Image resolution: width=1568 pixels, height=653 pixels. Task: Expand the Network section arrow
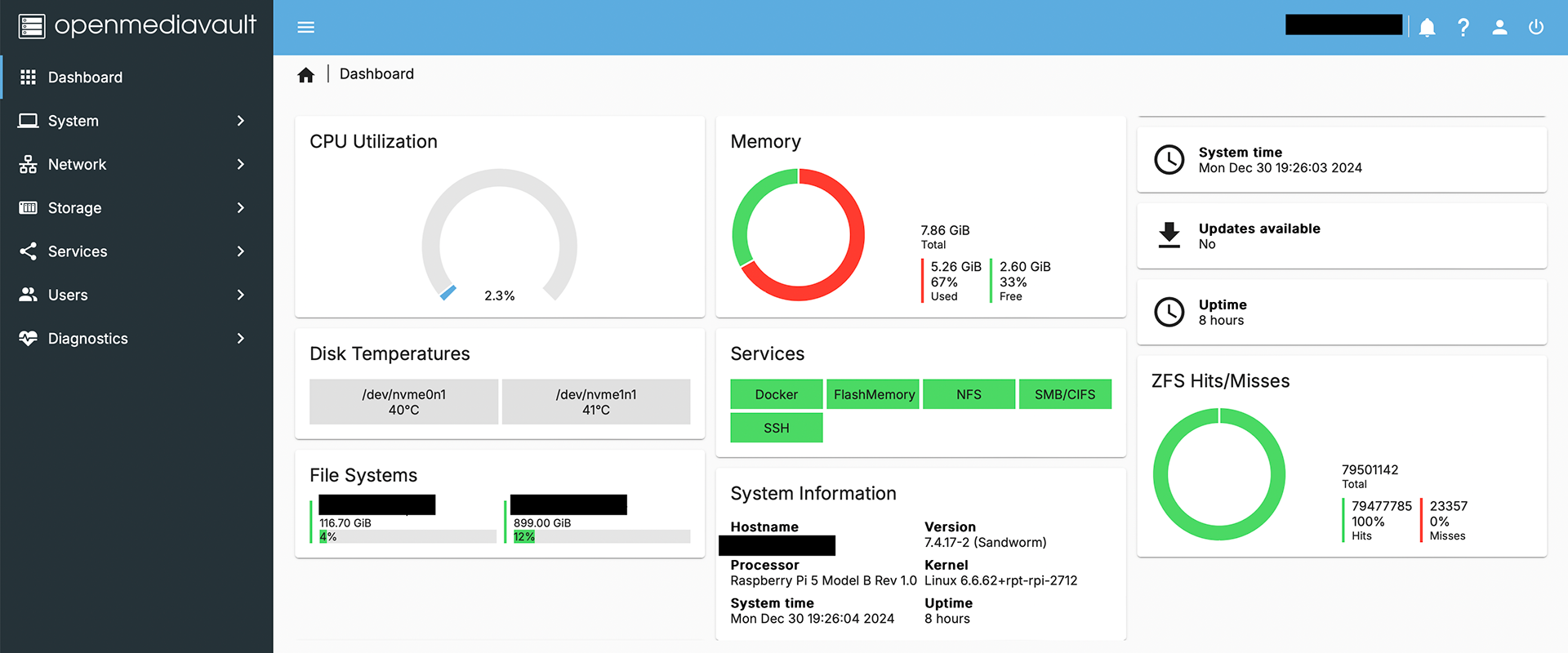pyautogui.click(x=240, y=164)
